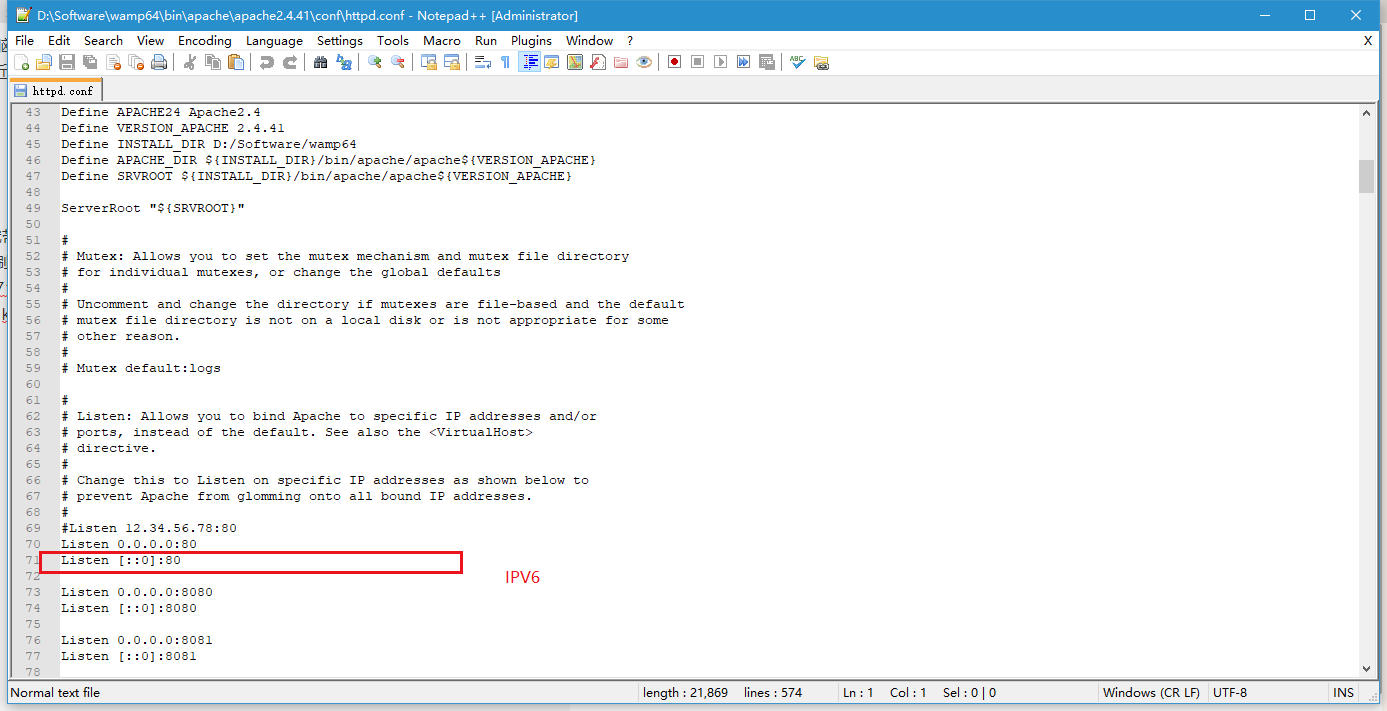The image size is (1387, 711).
Task: Click the Save Recorded Macro icon
Action: (x=766, y=62)
